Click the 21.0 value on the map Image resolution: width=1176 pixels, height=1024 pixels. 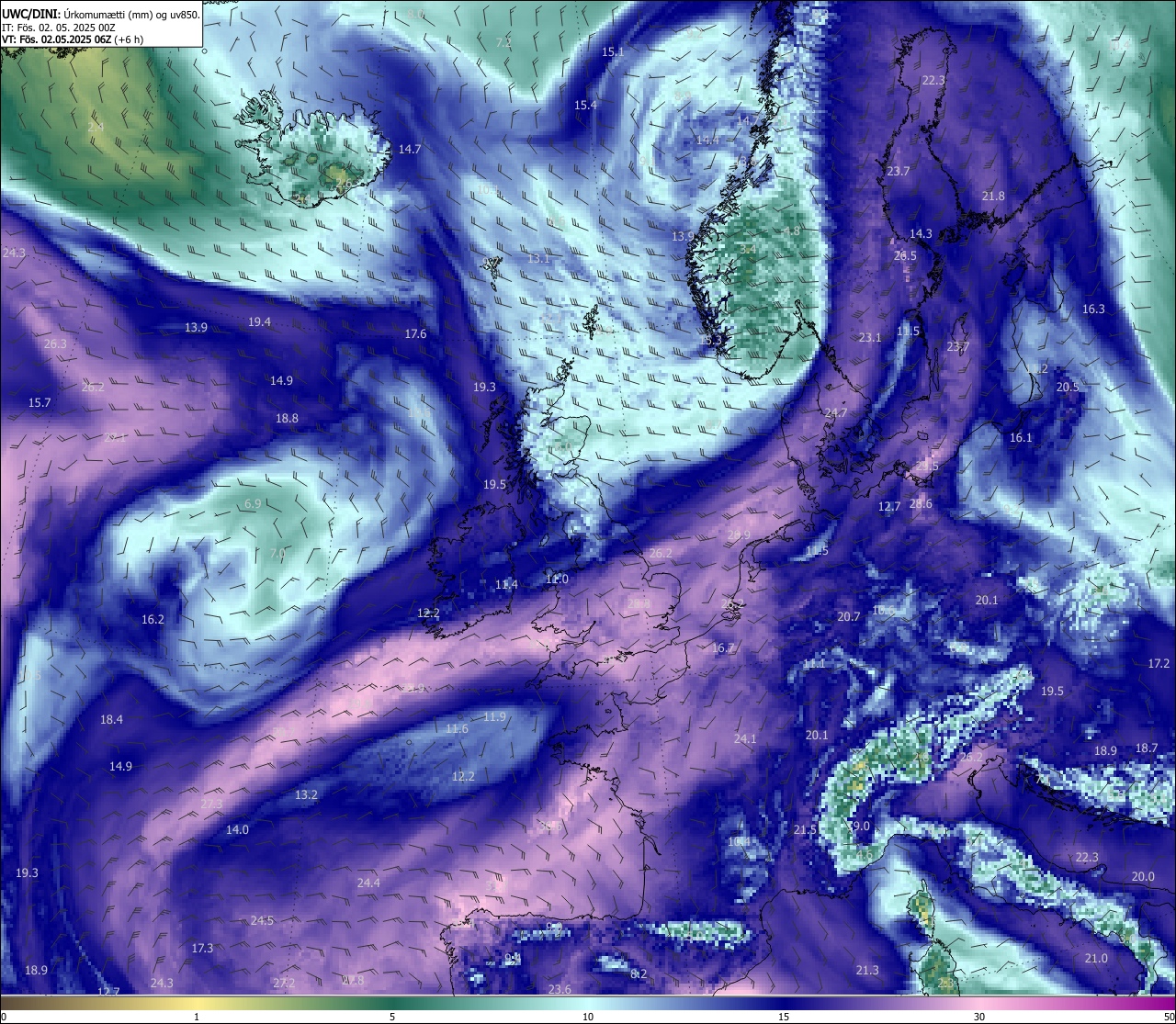(1096, 959)
